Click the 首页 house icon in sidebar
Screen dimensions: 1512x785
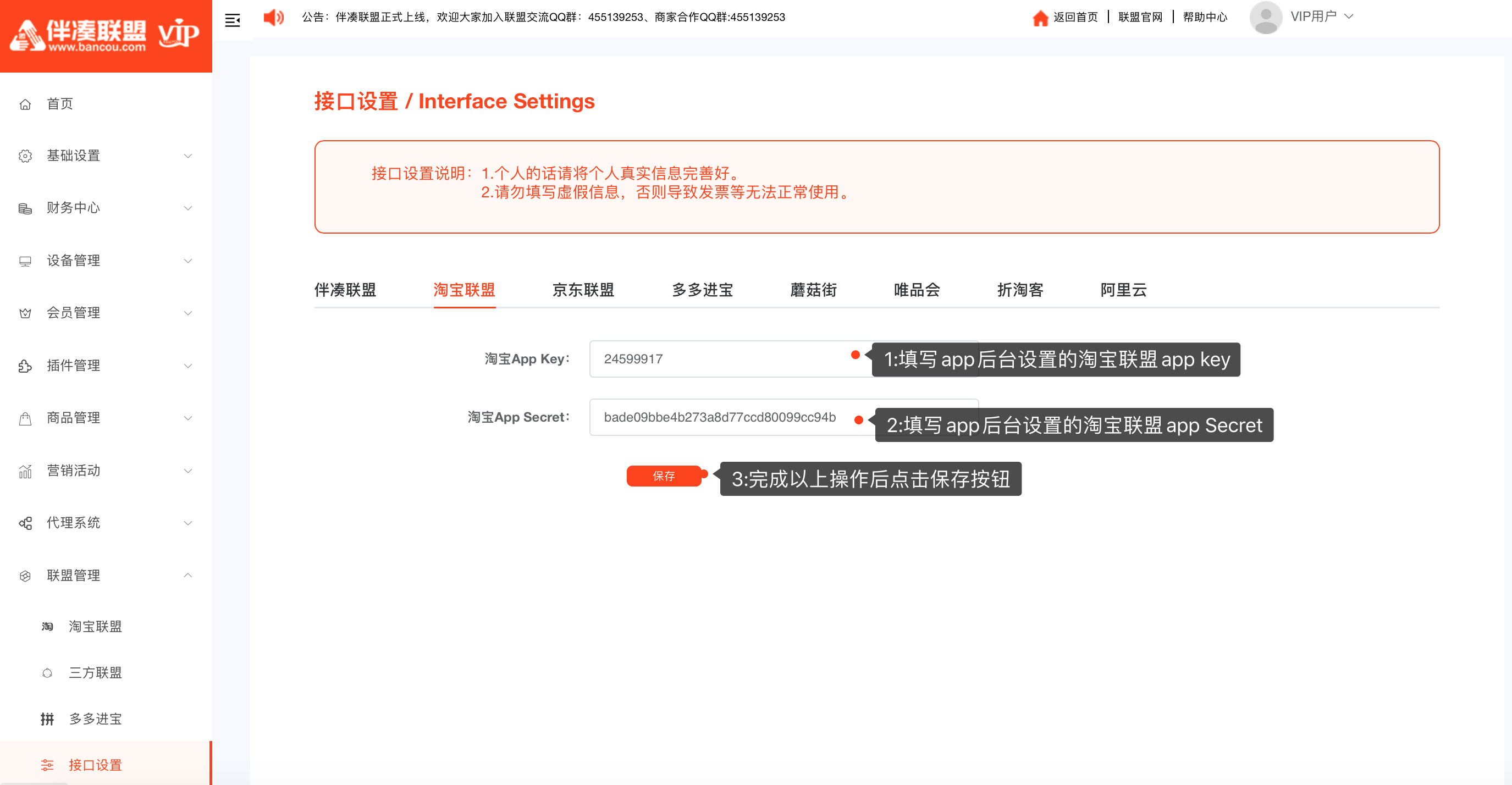tap(25, 104)
